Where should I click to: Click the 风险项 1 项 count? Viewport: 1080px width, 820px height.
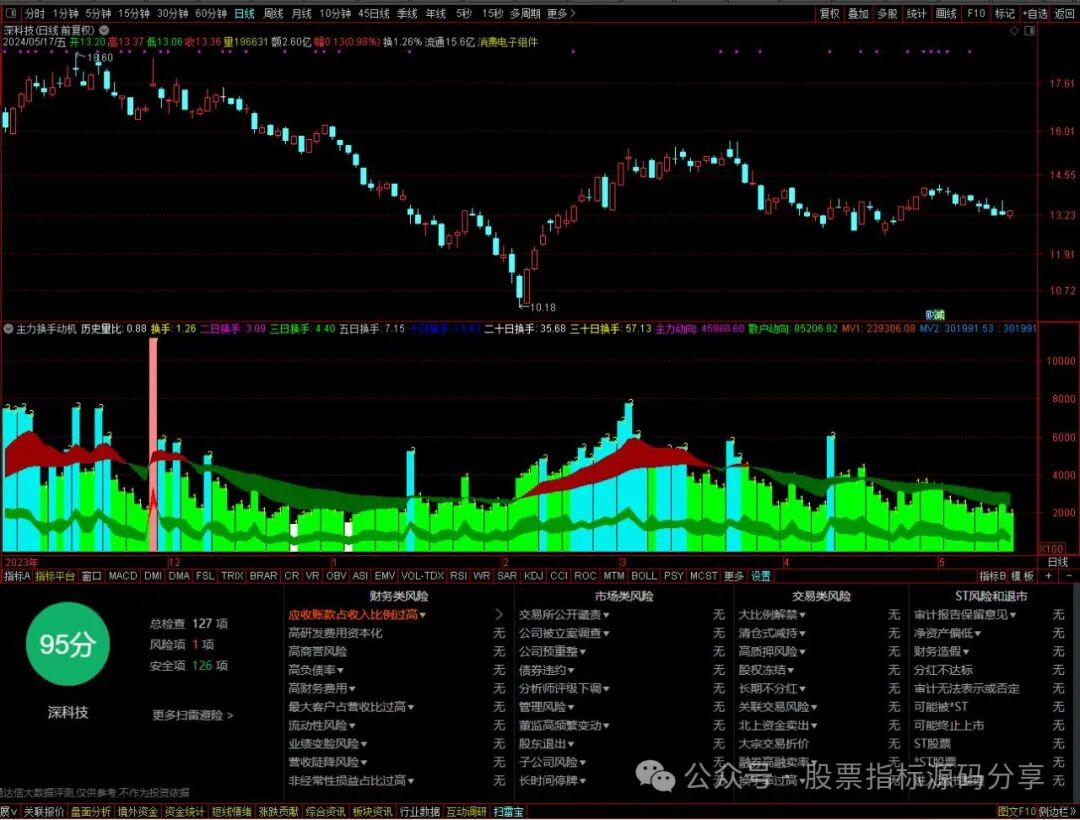coord(182,644)
